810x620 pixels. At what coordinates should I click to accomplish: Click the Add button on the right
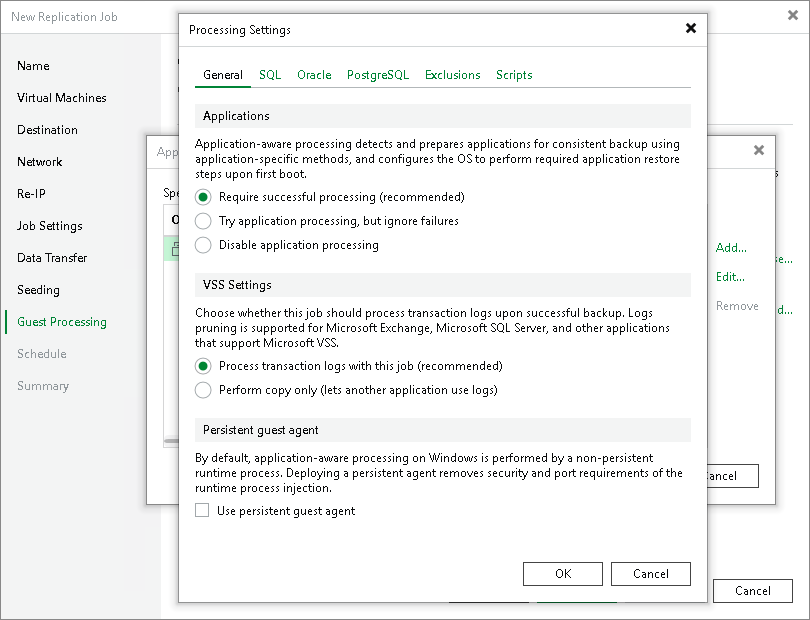pyautogui.click(x=731, y=248)
